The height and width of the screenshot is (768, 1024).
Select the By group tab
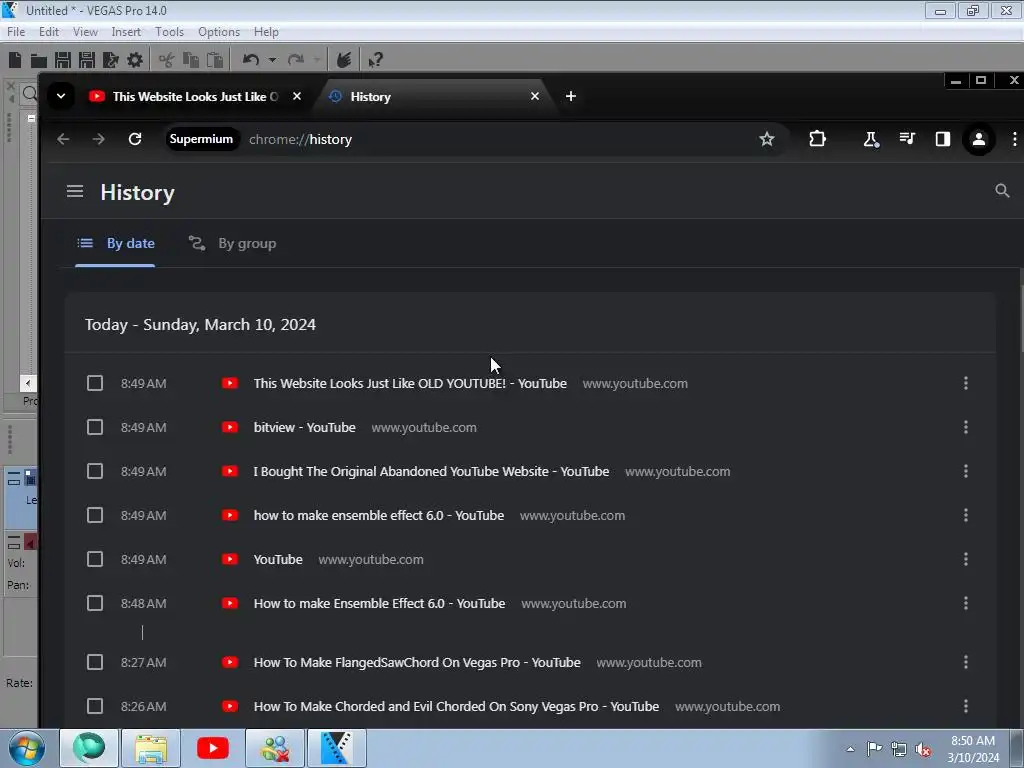coord(232,244)
